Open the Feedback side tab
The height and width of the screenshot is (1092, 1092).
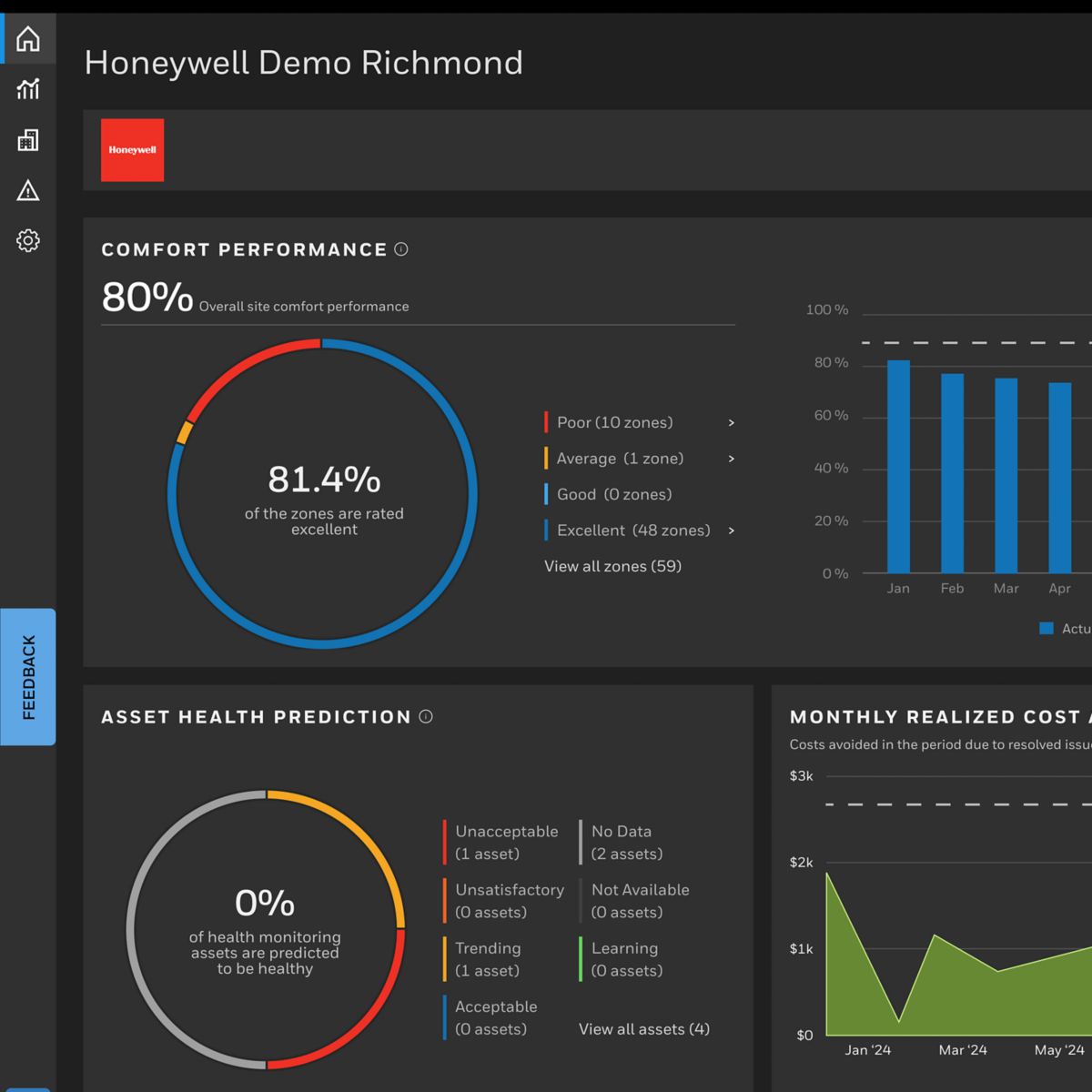[28, 677]
